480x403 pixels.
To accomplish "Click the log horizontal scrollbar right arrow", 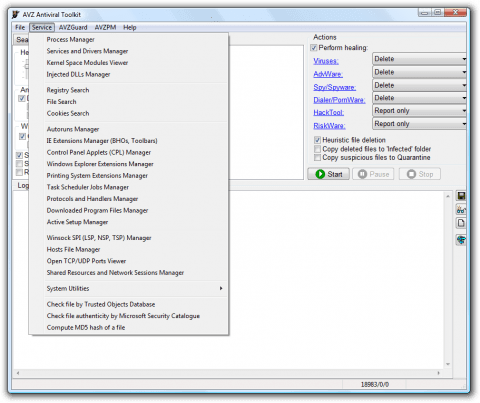I will click(x=439, y=373).
